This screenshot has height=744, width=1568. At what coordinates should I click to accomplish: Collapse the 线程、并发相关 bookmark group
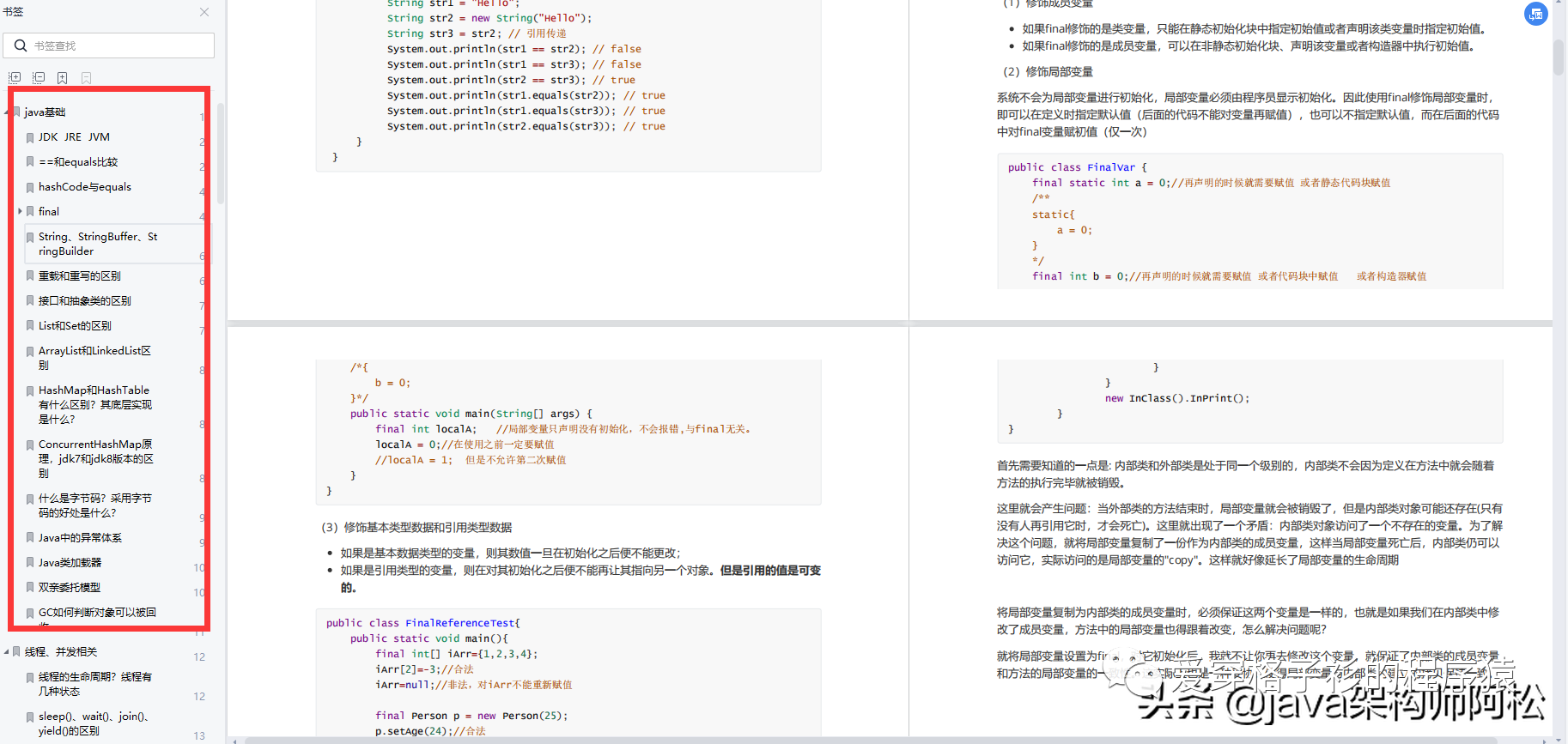click(7, 652)
